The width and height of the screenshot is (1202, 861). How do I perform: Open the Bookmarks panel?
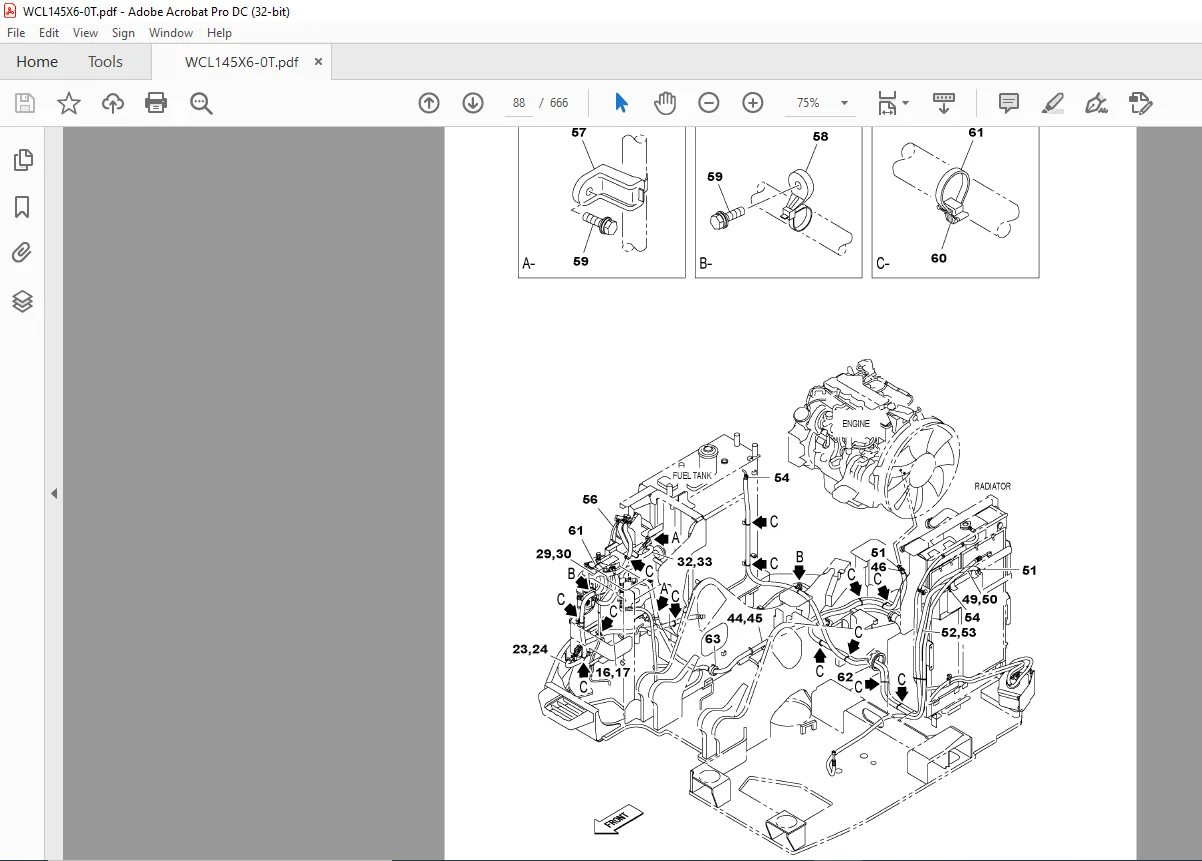pos(22,207)
